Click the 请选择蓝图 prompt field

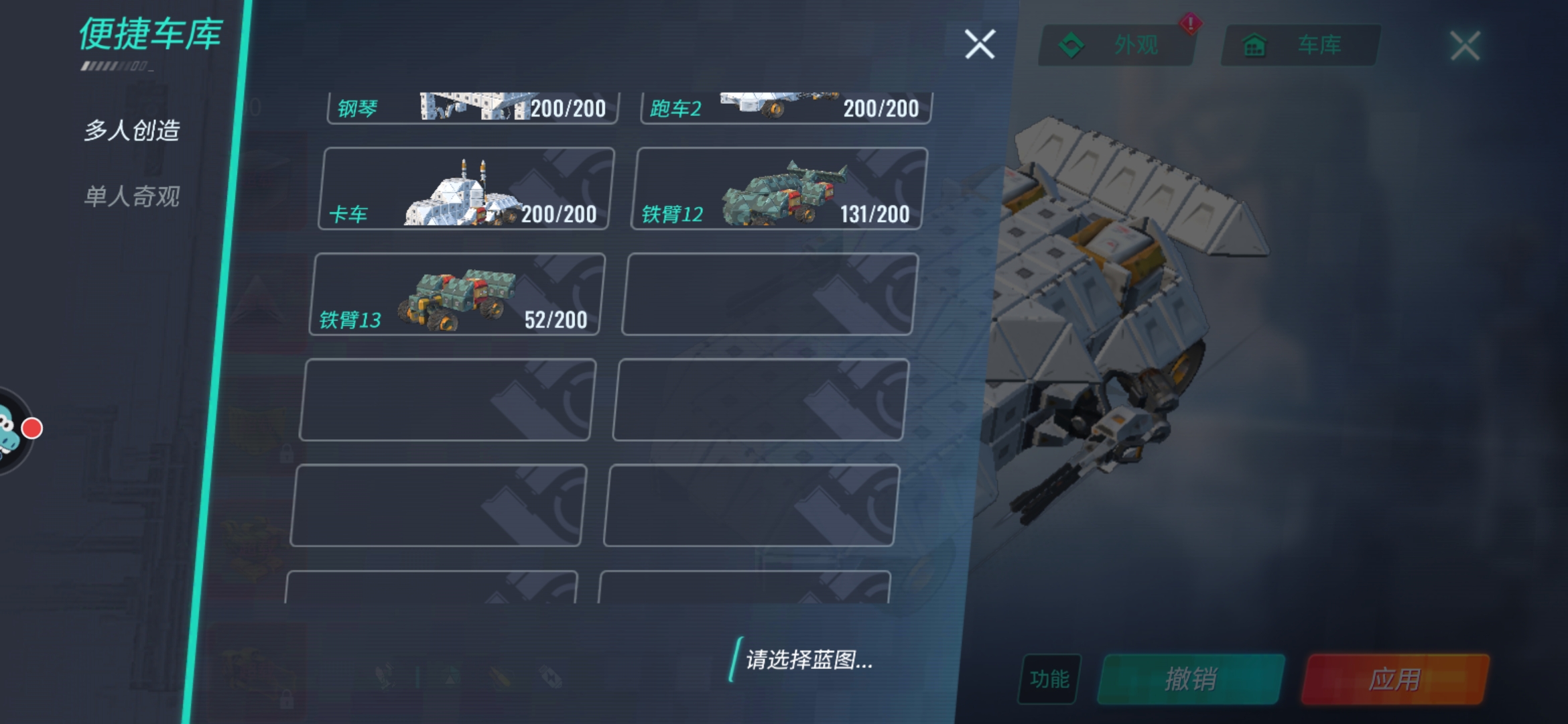[x=809, y=660]
